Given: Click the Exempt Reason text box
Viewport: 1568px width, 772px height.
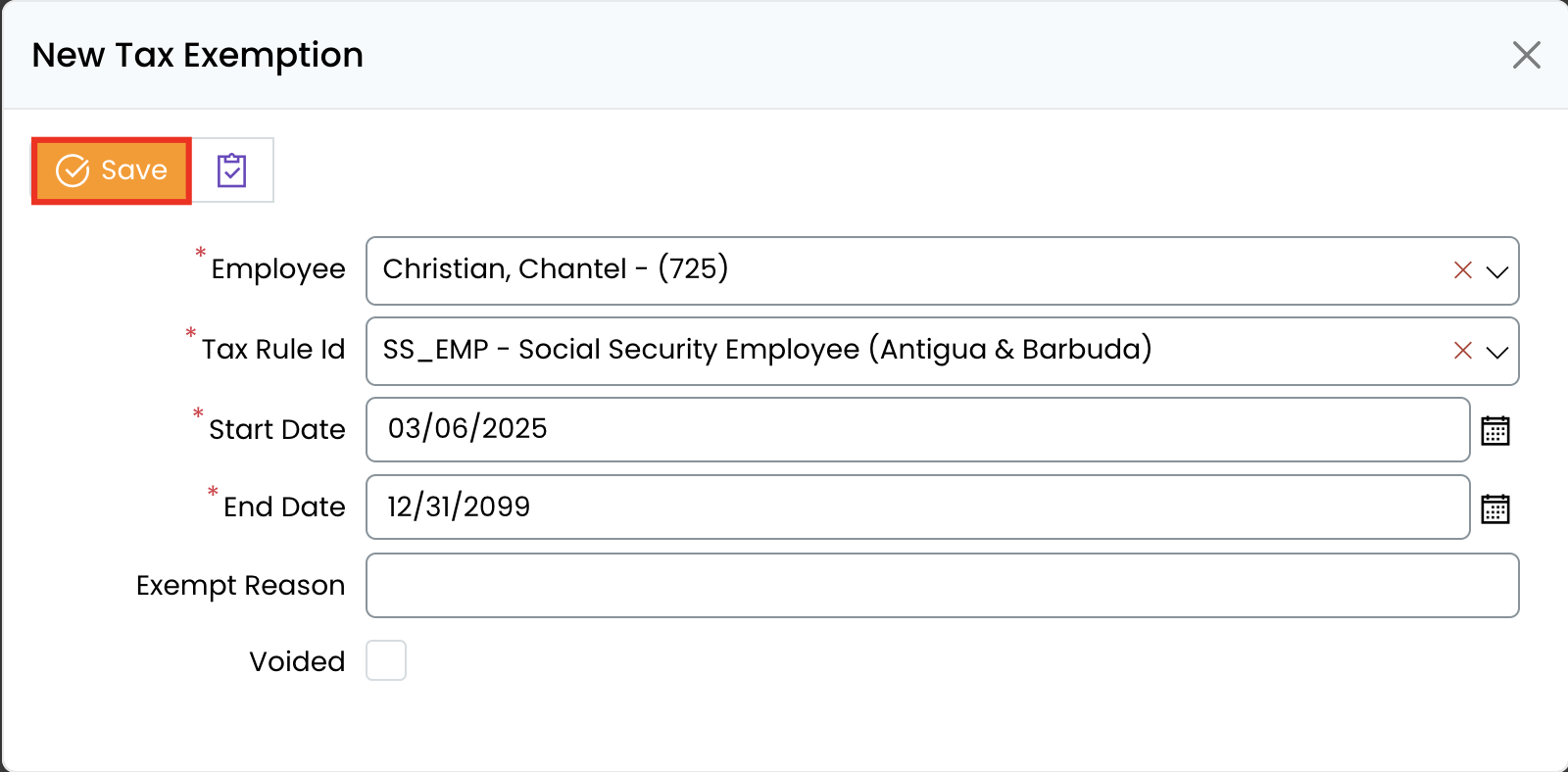Looking at the screenshot, I should coord(942,586).
